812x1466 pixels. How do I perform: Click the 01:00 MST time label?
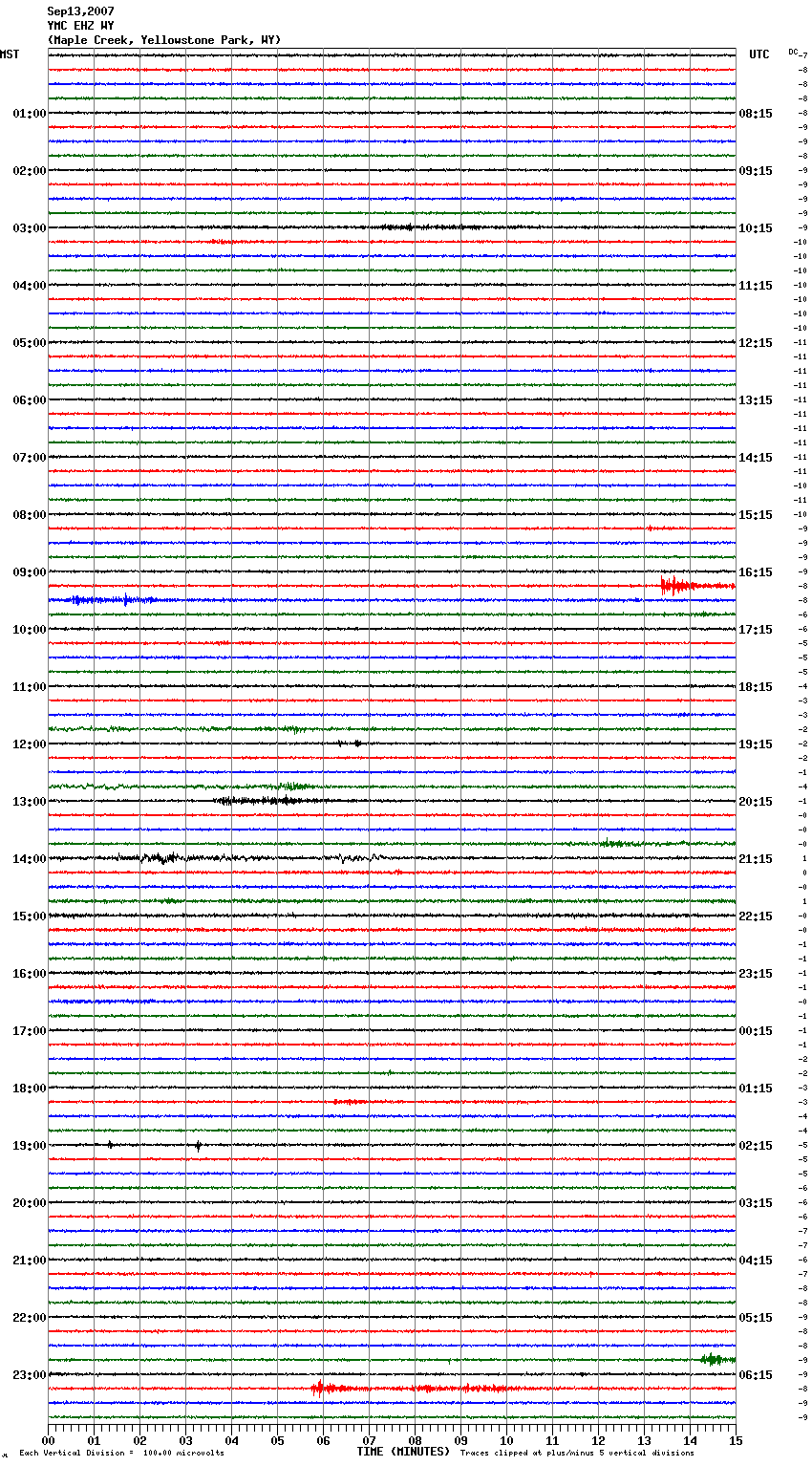click(30, 114)
